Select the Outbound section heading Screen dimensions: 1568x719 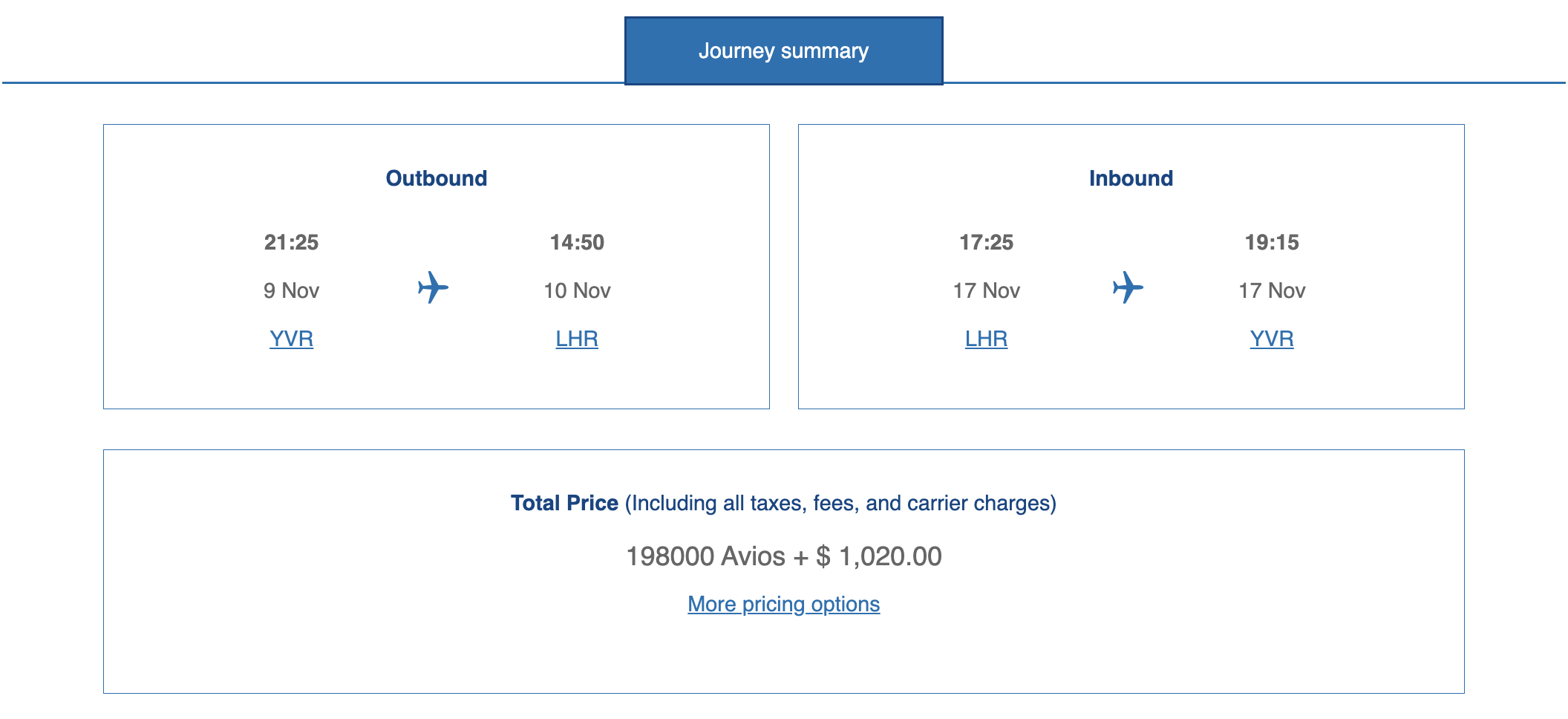[437, 178]
